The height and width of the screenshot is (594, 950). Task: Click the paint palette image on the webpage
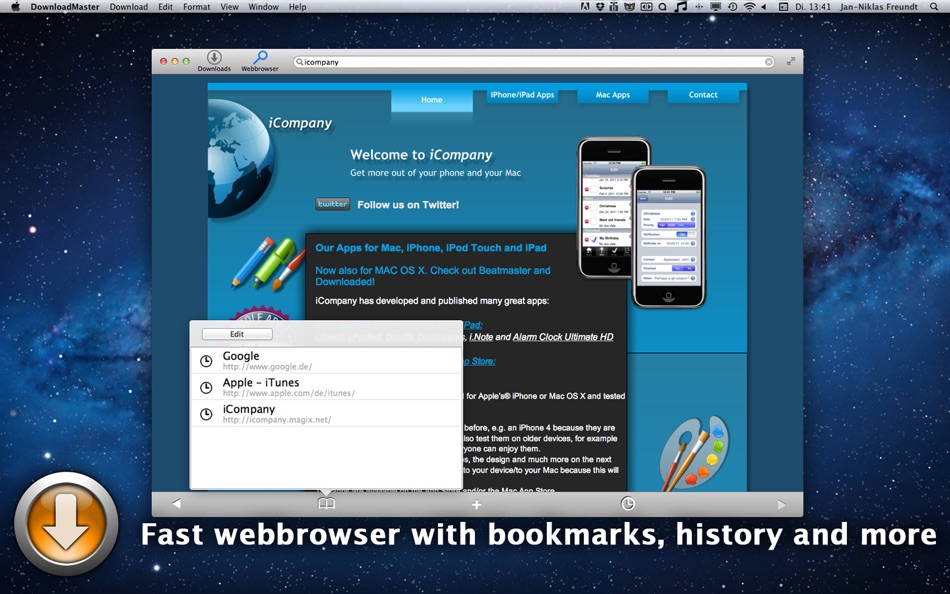(693, 453)
